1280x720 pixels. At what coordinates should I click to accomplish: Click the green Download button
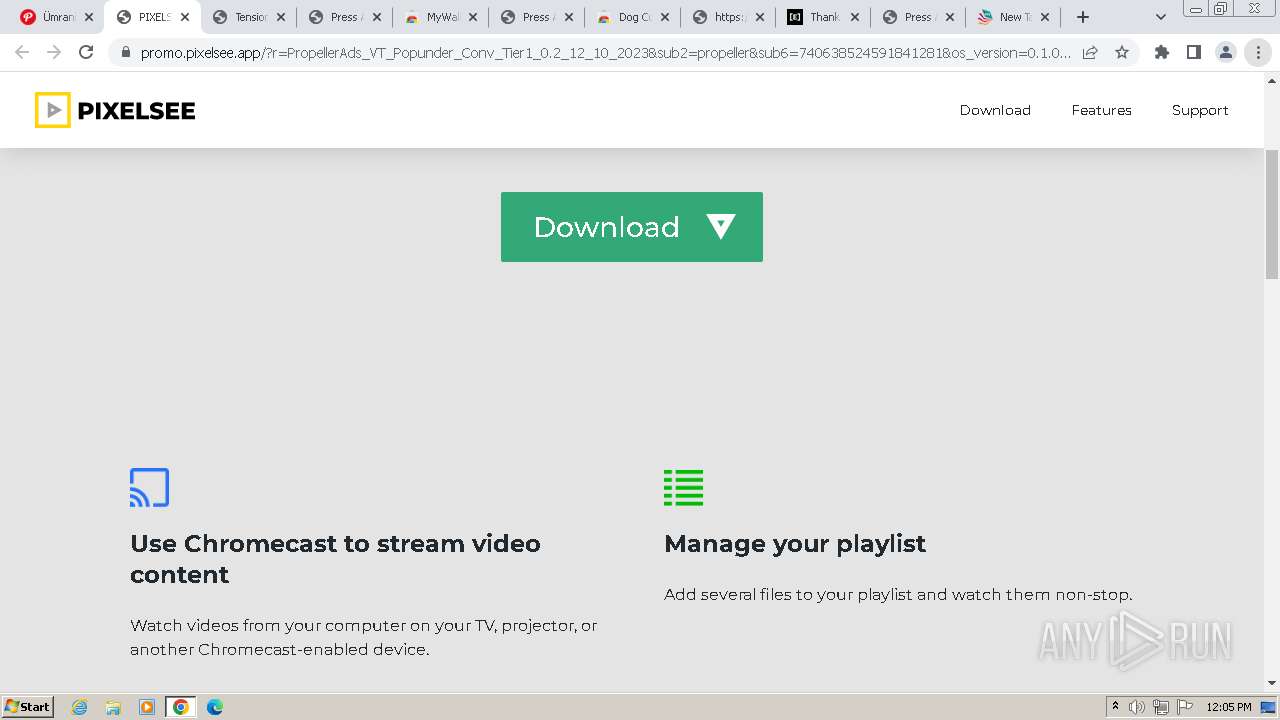click(x=632, y=227)
